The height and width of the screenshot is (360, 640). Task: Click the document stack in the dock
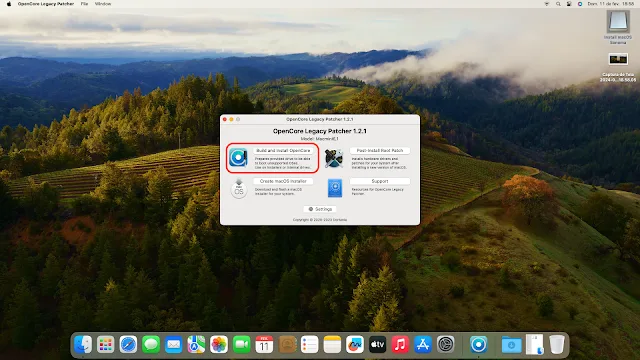pos(535,344)
